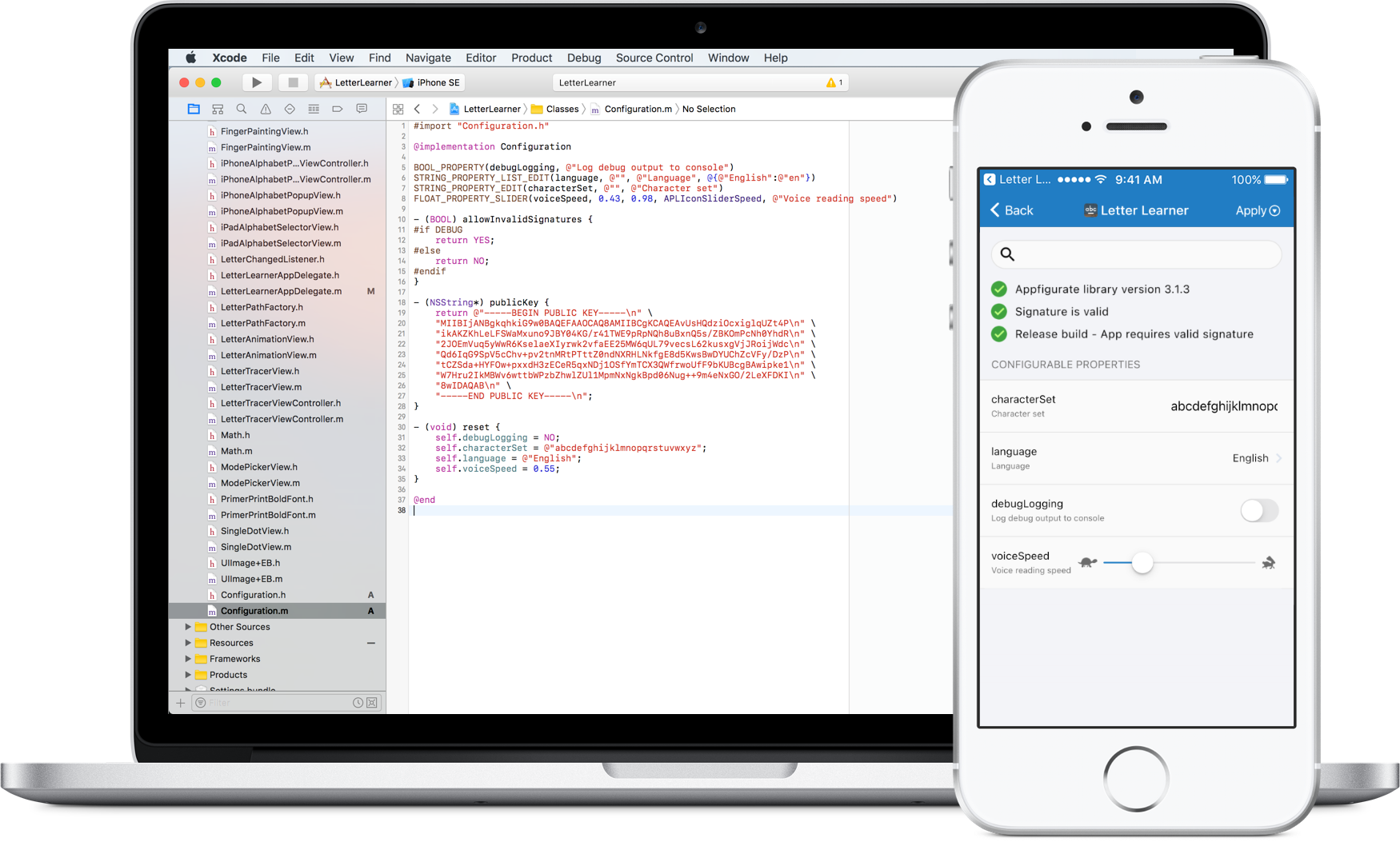Screen dimensions: 1400x842
Task: Open the Find navigator magnifier icon
Action: coord(242,109)
